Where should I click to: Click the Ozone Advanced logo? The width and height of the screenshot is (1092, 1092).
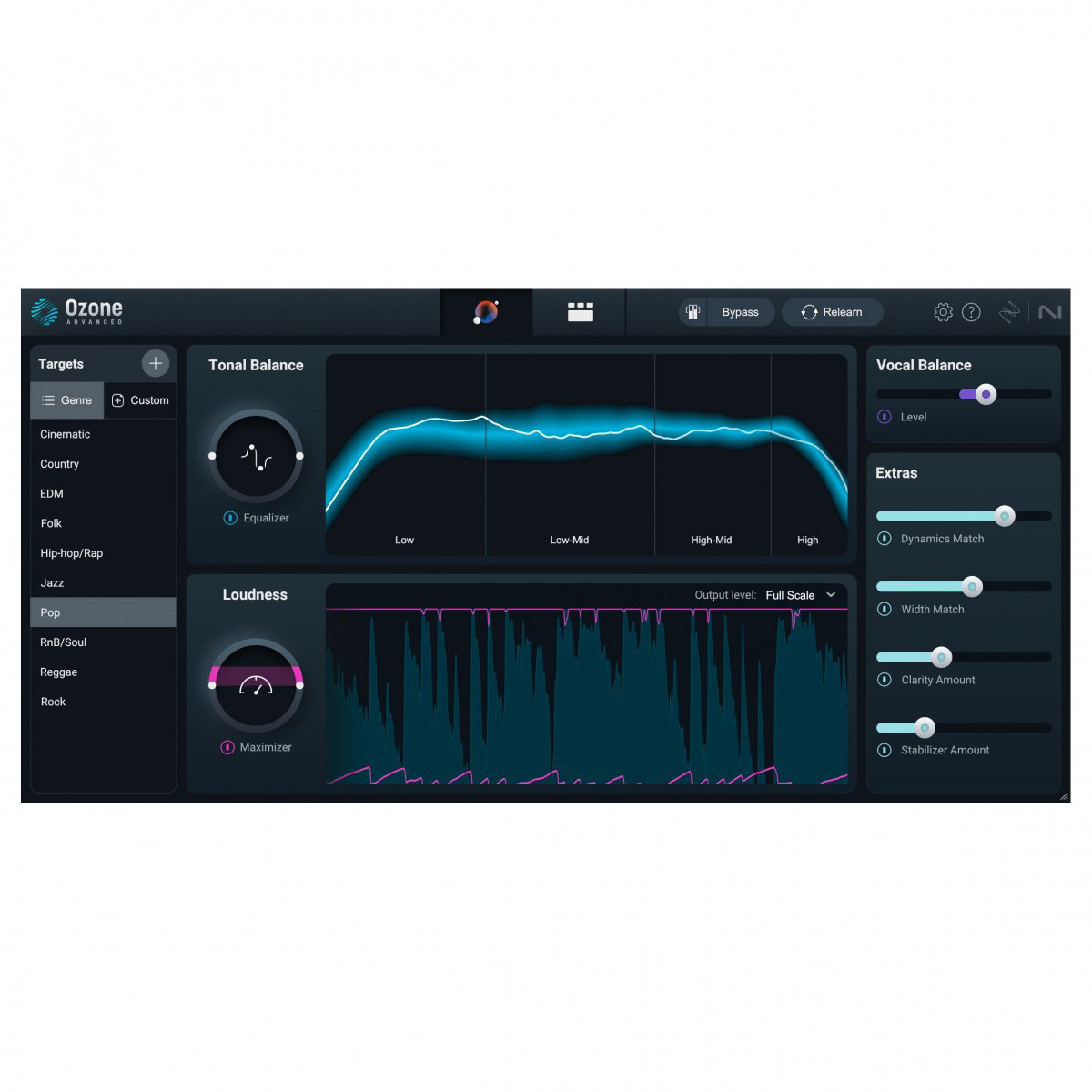(x=76, y=310)
